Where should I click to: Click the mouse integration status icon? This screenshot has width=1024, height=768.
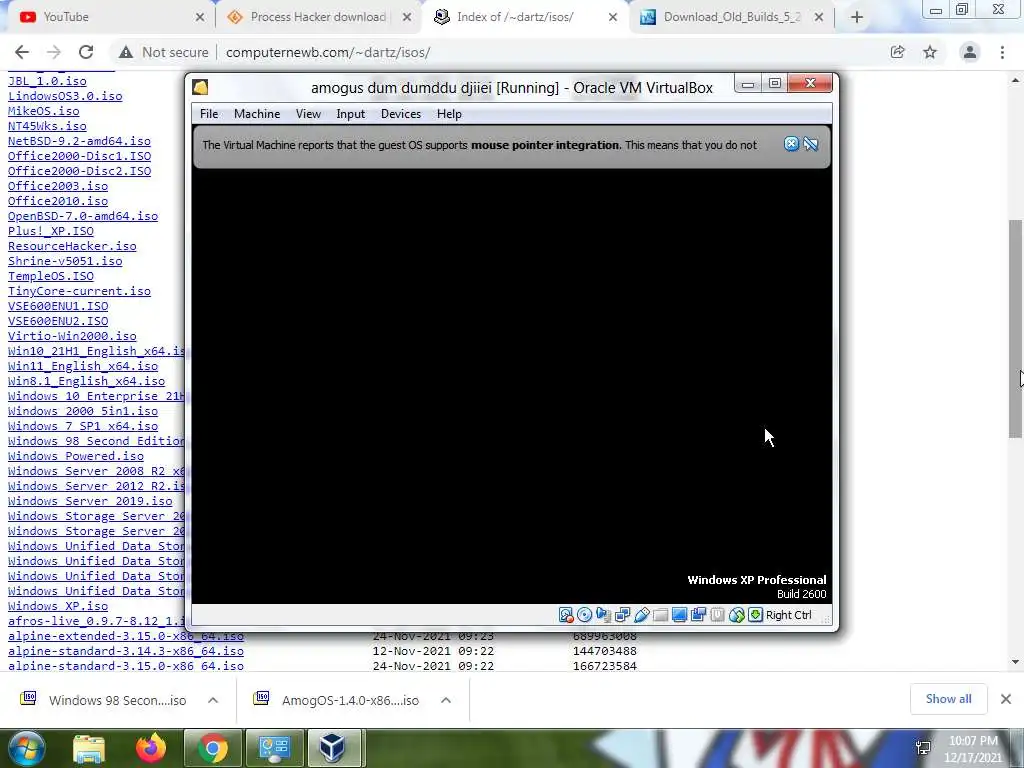[x=736, y=615]
